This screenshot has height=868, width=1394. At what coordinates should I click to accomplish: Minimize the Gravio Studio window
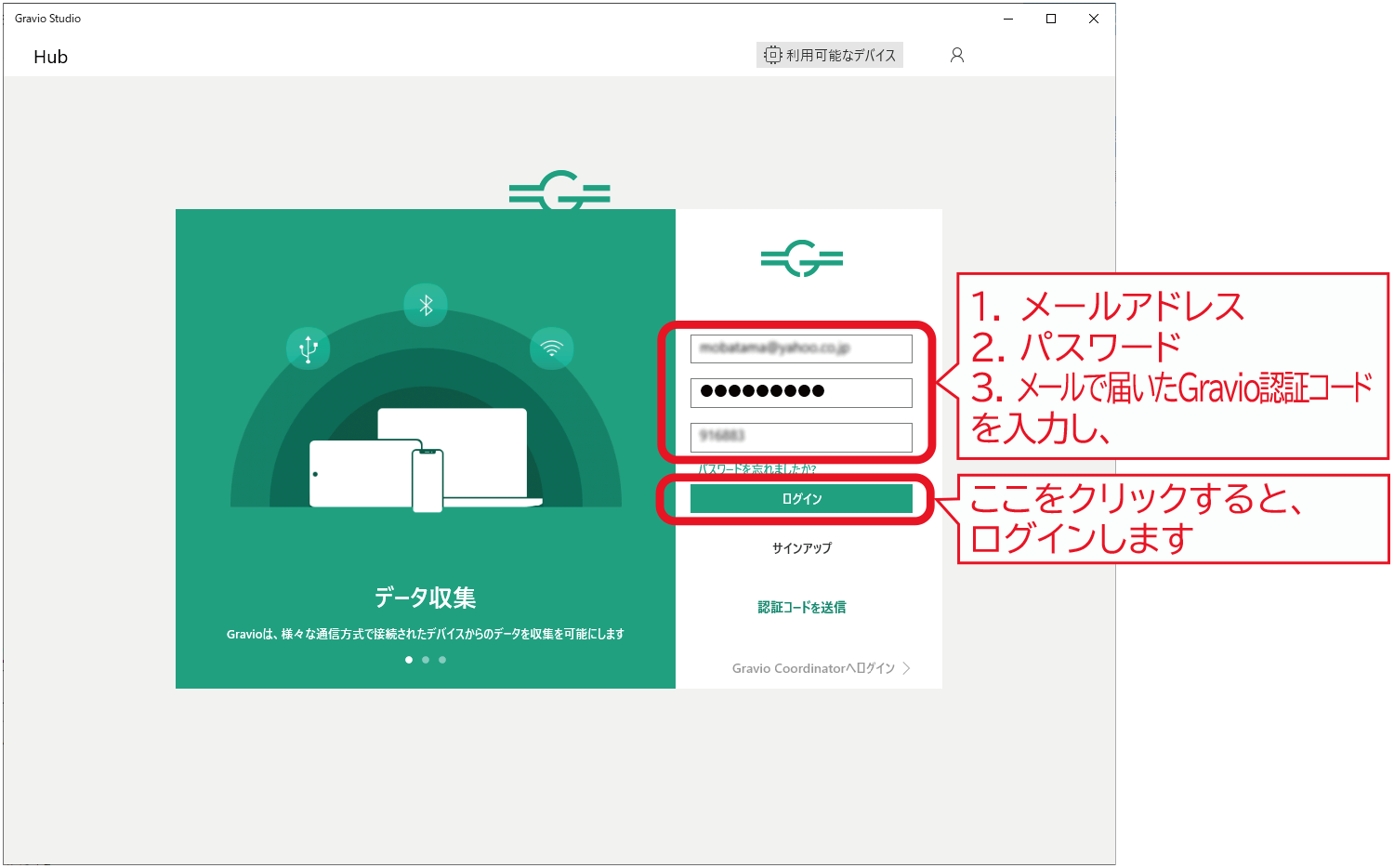pyautogui.click(x=1008, y=19)
